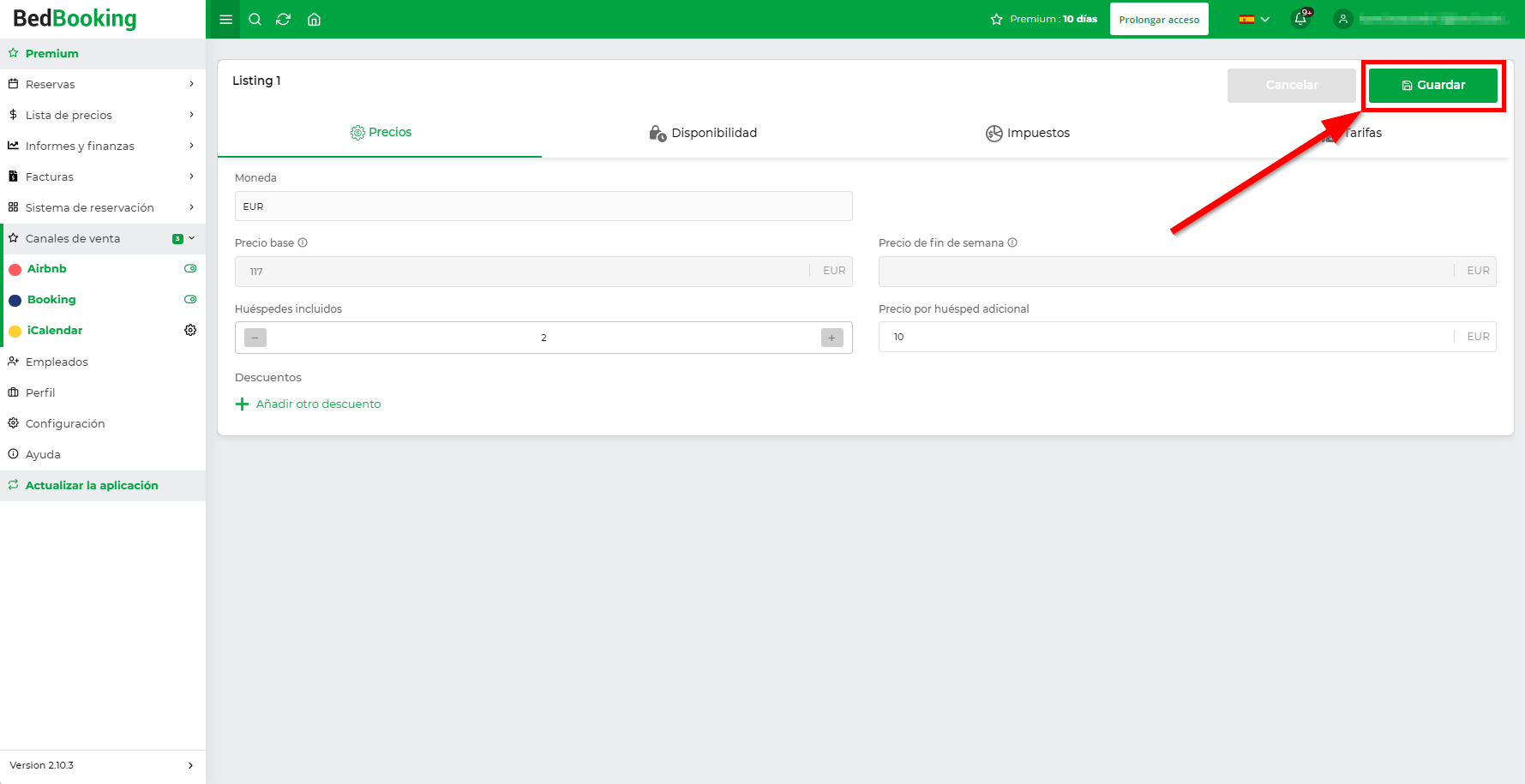Click Precio base input field
The image size is (1525, 784).
pyautogui.click(x=543, y=271)
